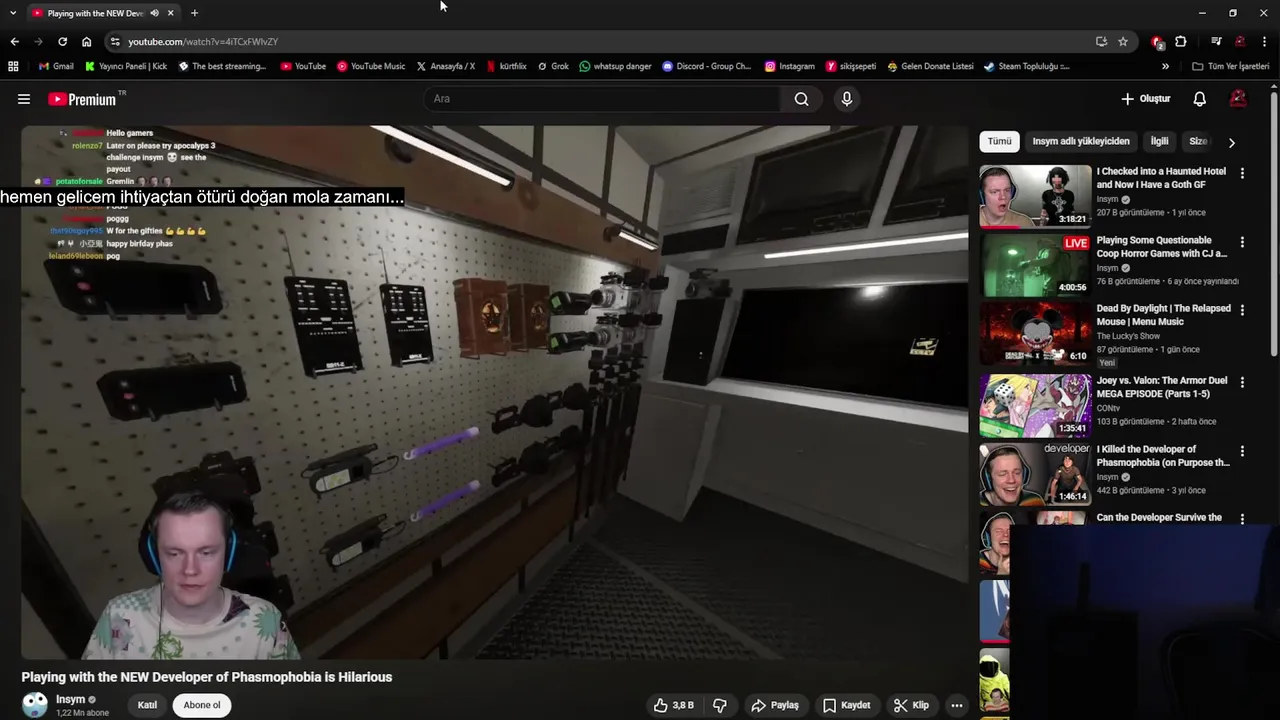The width and height of the screenshot is (1280, 720).
Task: Start voice search with the microphone
Action: [846, 99]
